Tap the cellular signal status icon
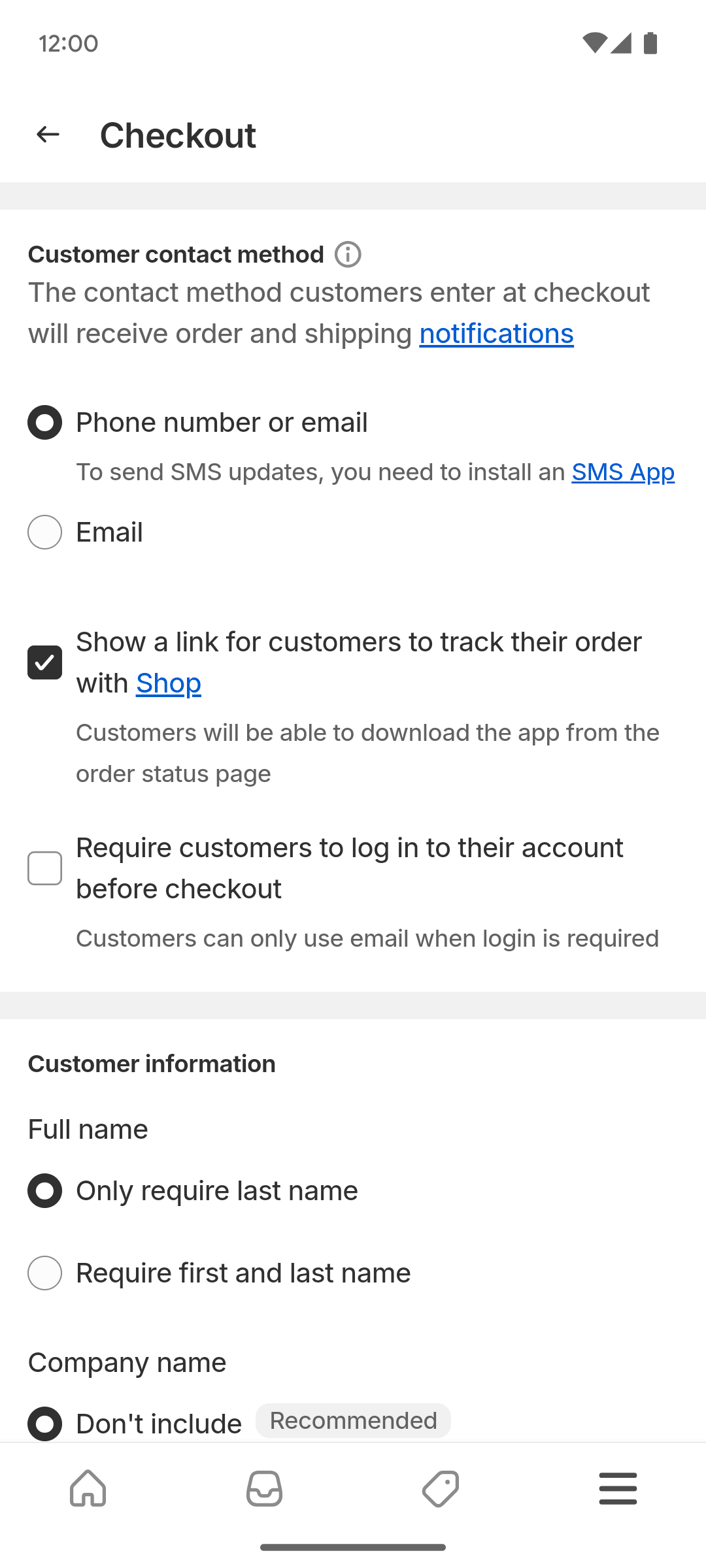 pyautogui.click(x=621, y=43)
